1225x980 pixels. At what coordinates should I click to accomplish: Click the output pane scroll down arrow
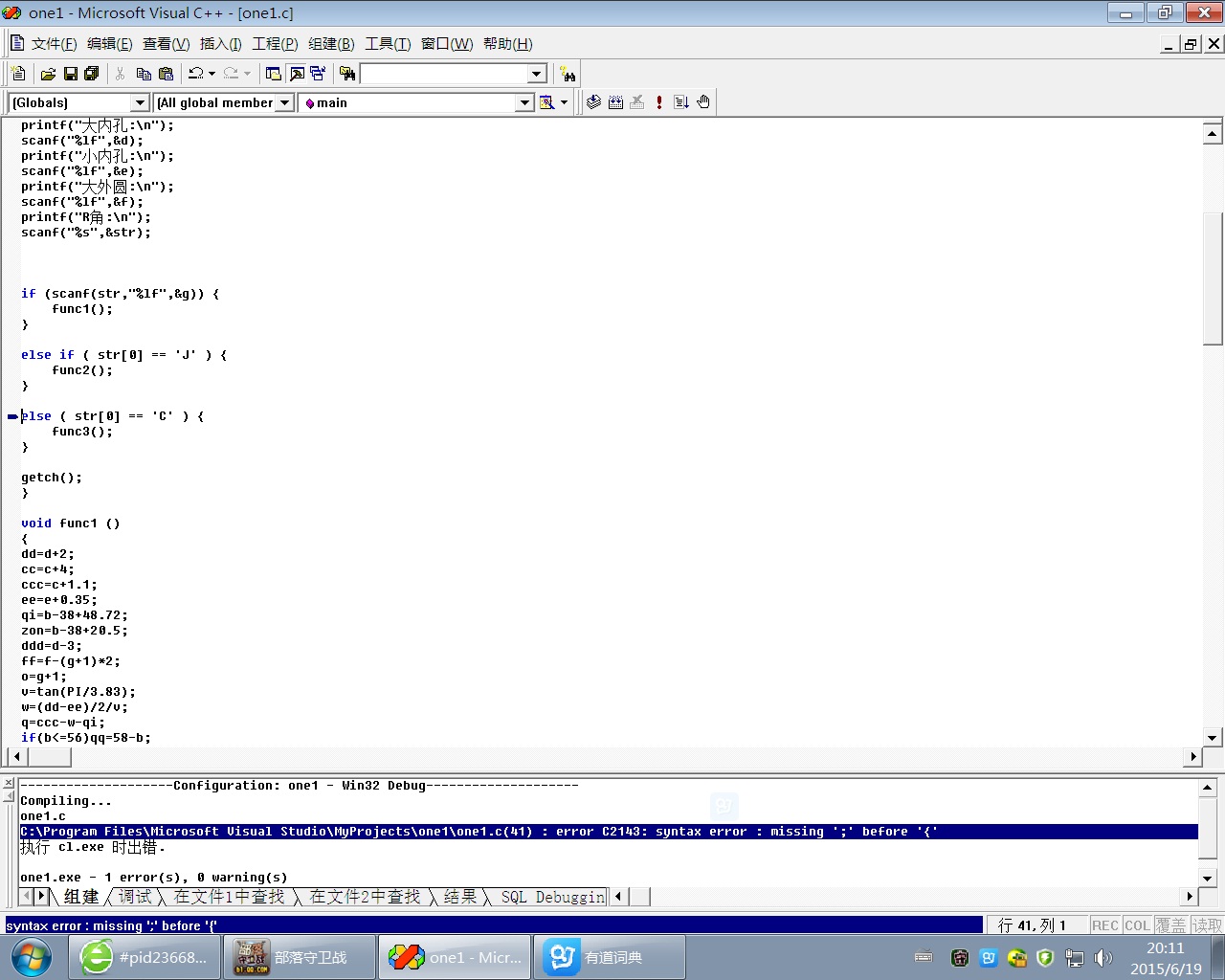[1207, 878]
